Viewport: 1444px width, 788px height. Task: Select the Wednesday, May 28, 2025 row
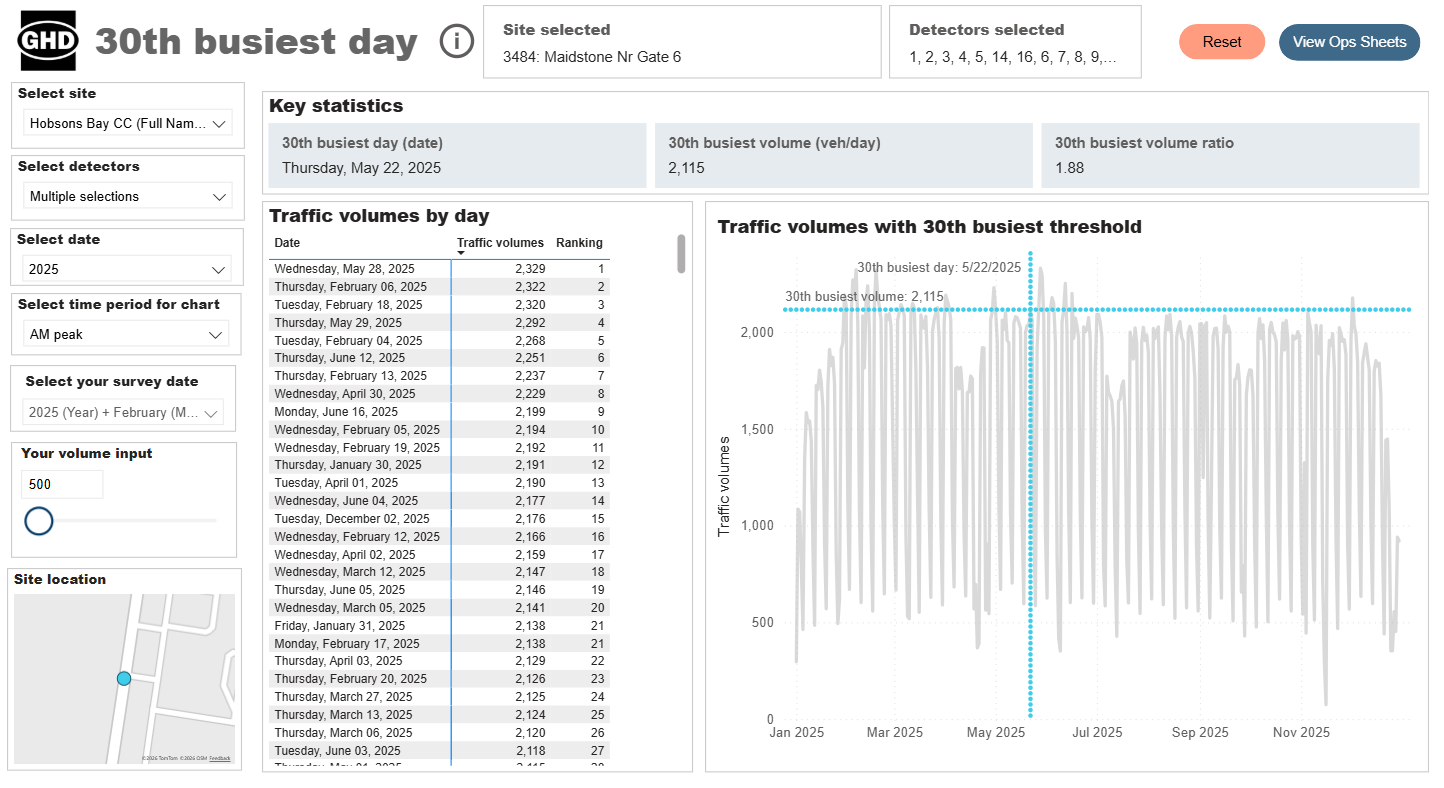tap(439, 269)
